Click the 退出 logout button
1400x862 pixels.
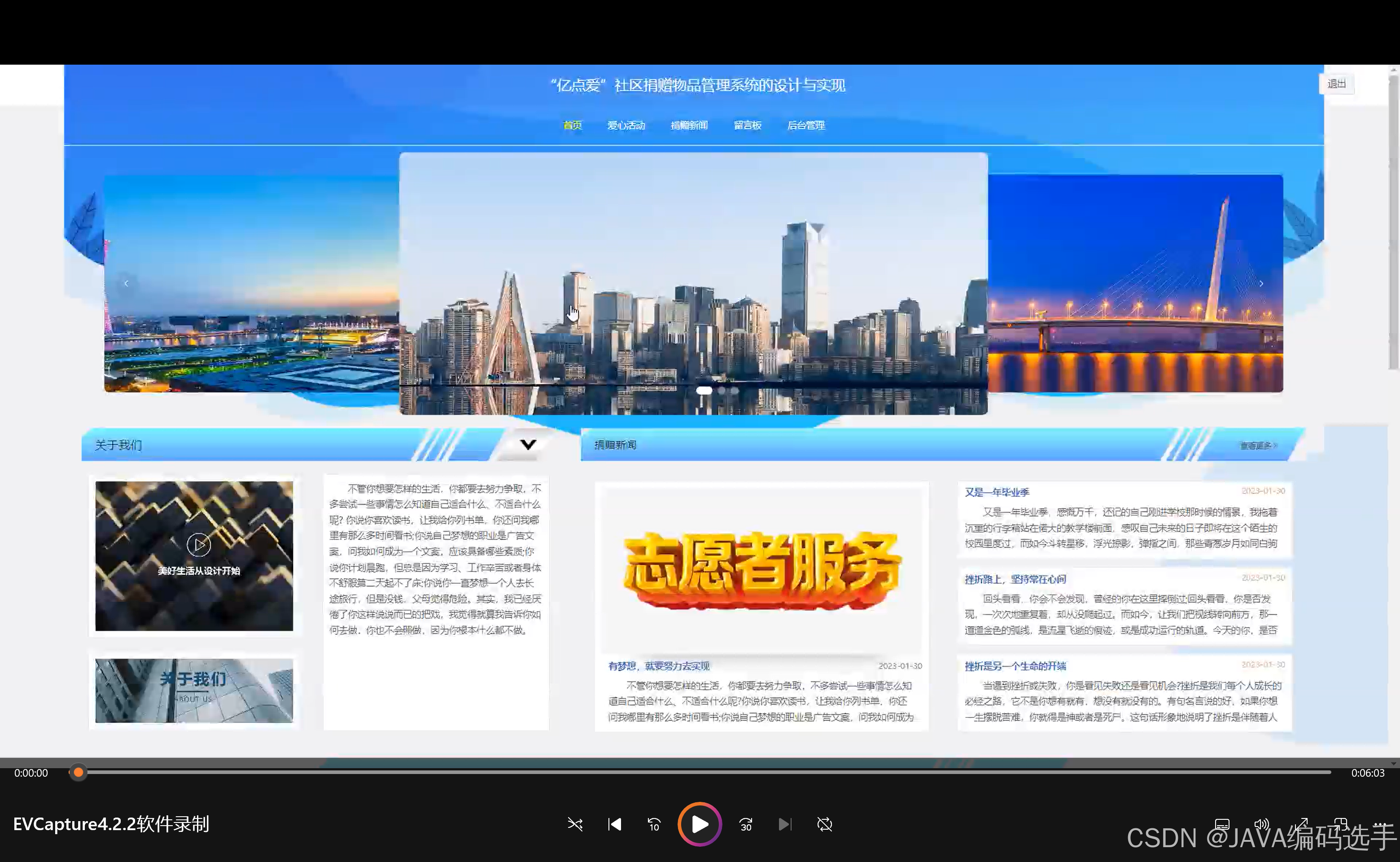[x=1336, y=84]
